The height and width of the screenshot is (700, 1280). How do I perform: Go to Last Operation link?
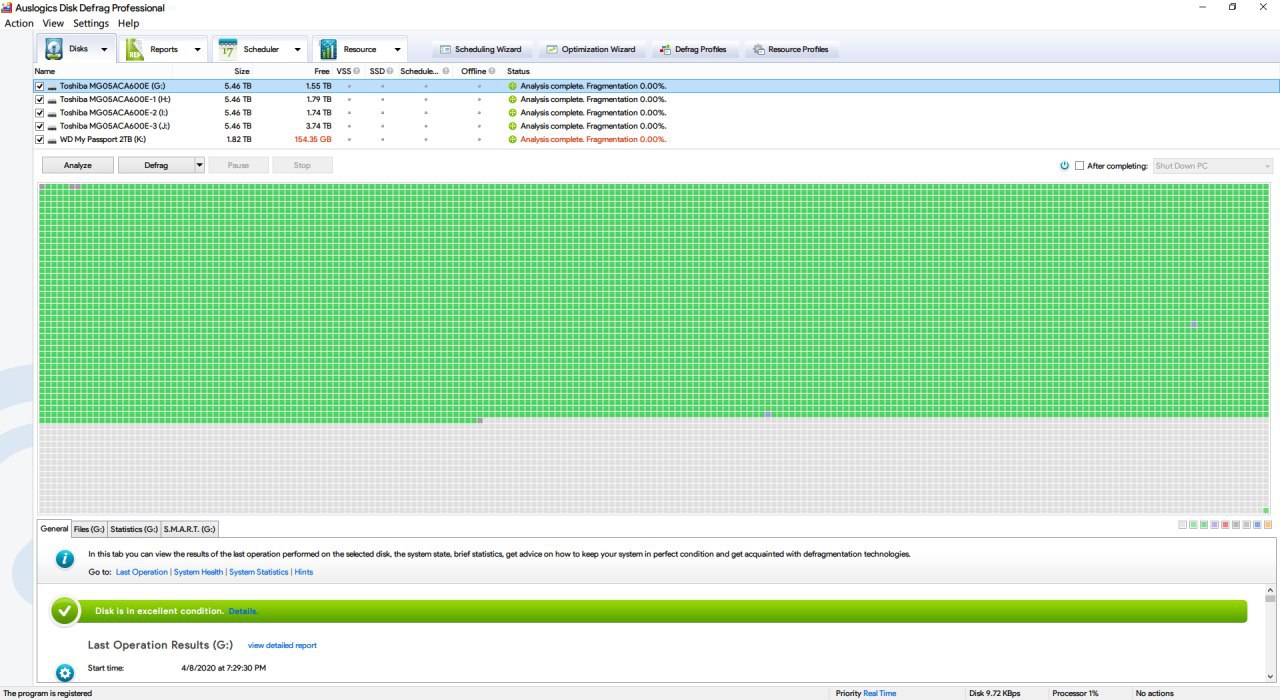(x=142, y=572)
